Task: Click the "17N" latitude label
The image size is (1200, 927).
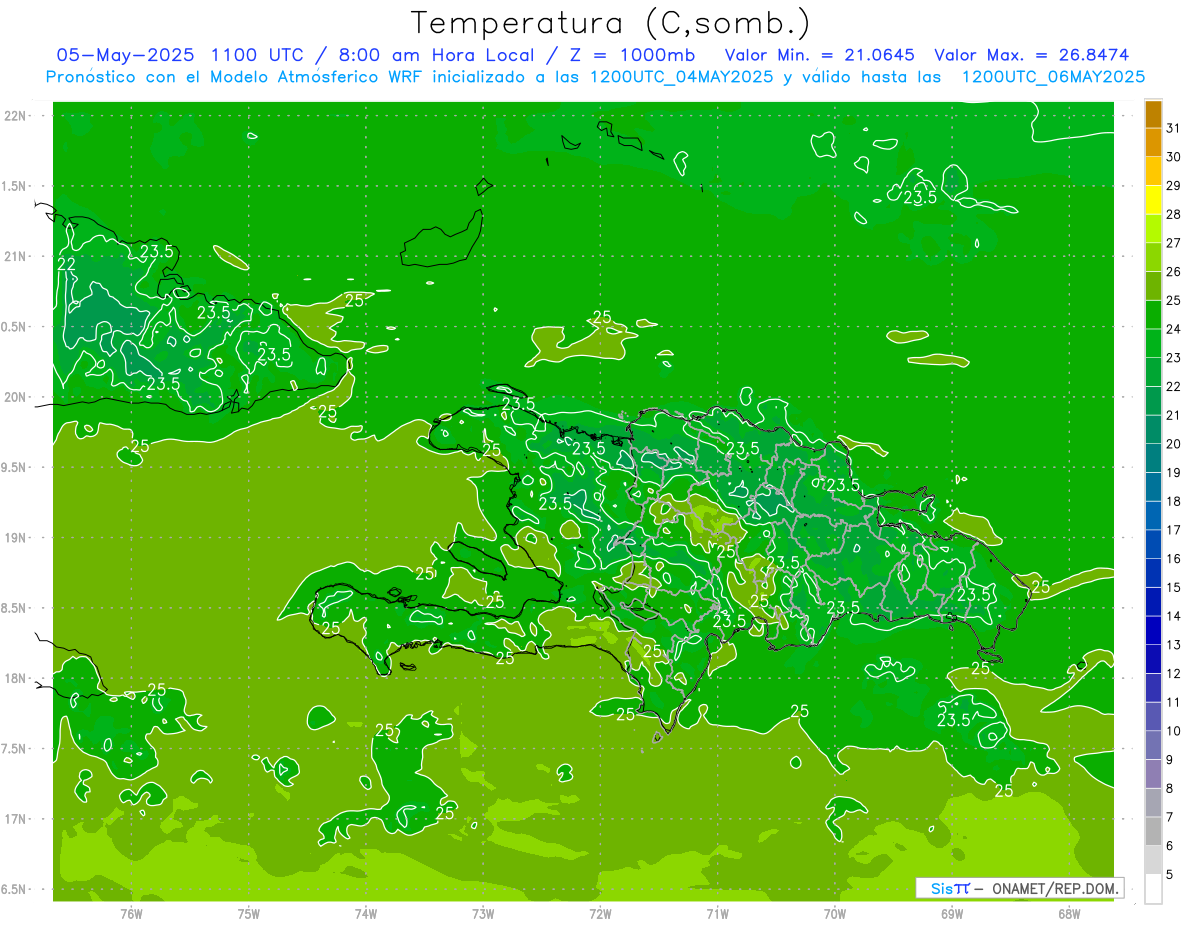Action: click(15, 819)
